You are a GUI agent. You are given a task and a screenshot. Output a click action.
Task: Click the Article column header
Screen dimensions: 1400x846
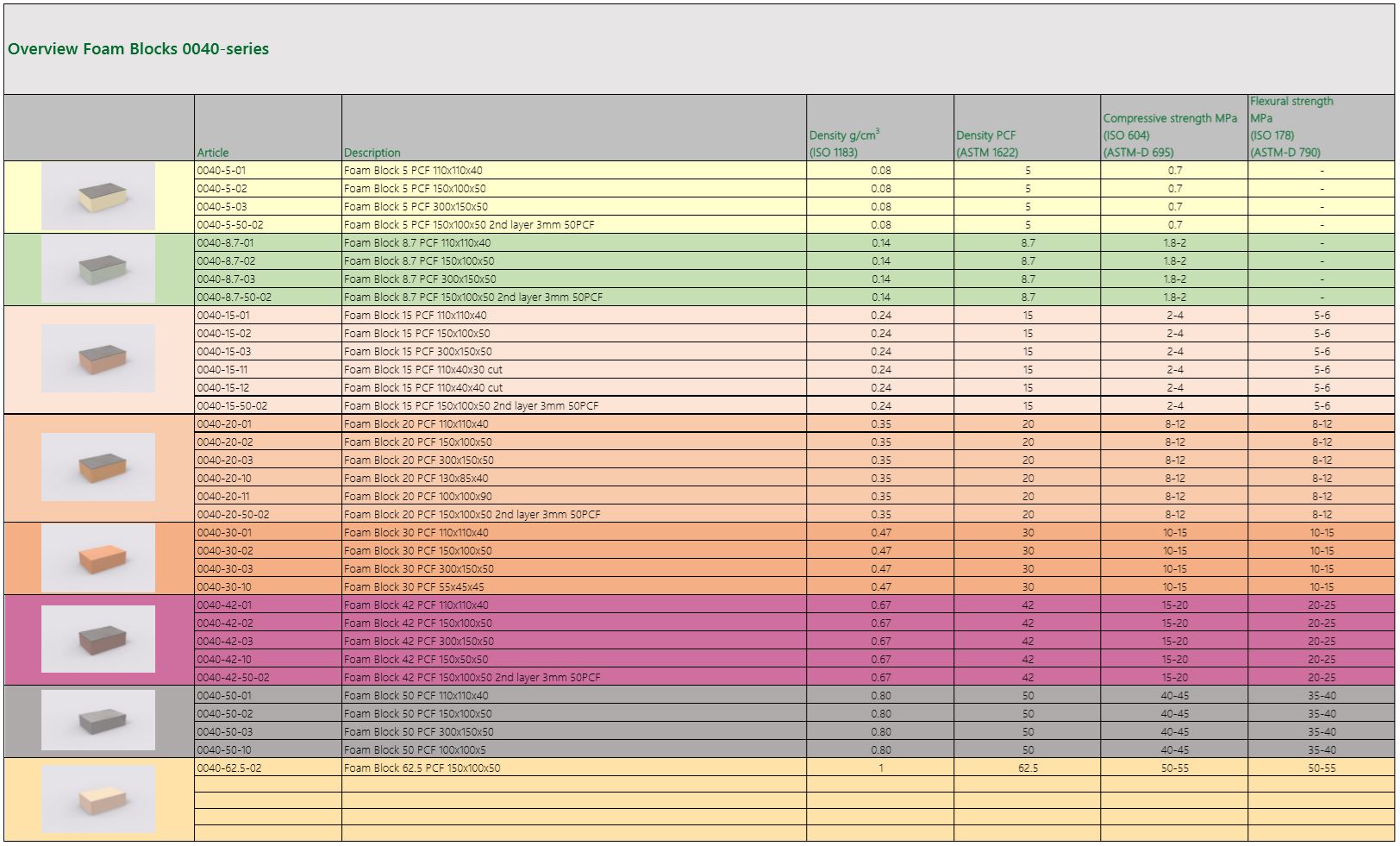213,153
